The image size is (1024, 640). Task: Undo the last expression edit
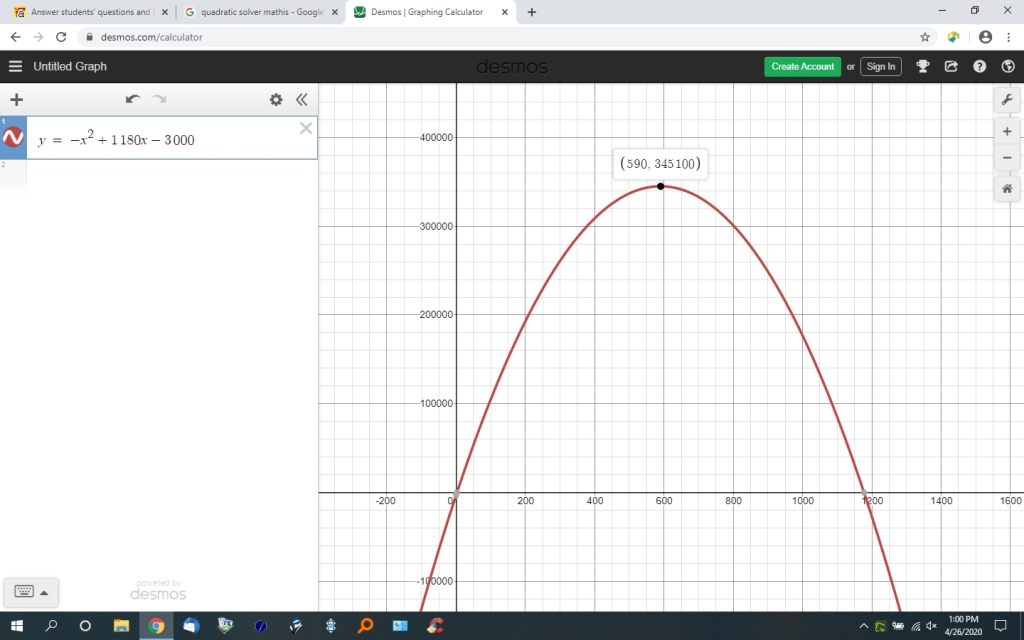pyautogui.click(x=133, y=99)
